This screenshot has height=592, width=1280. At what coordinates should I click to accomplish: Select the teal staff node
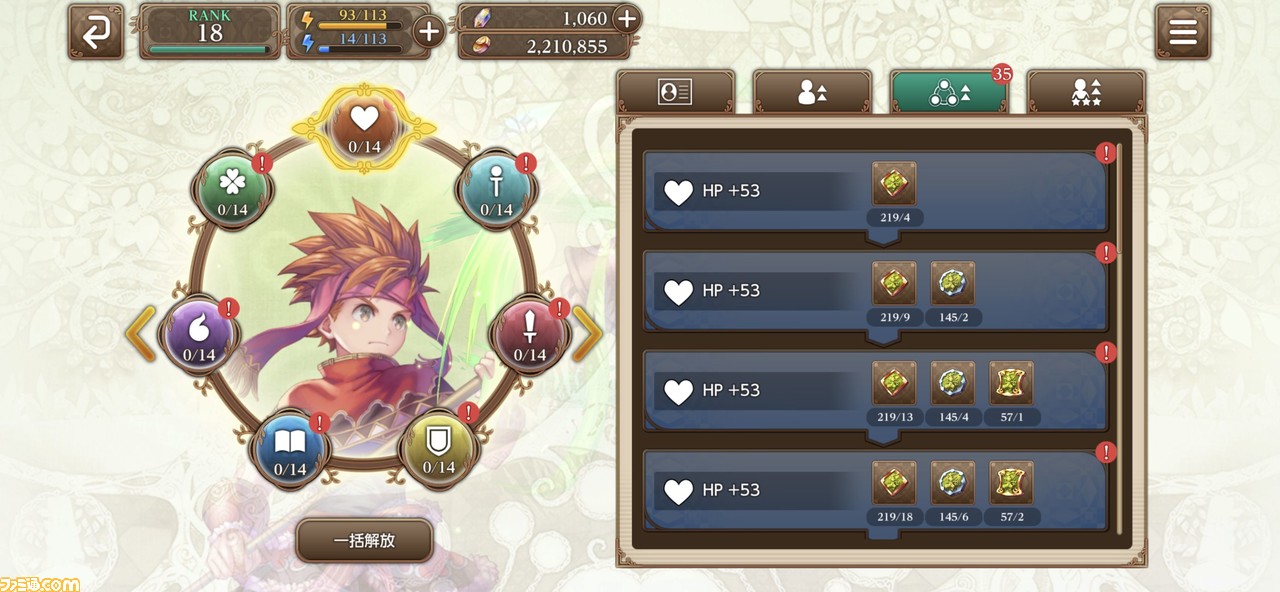click(x=496, y=188)
